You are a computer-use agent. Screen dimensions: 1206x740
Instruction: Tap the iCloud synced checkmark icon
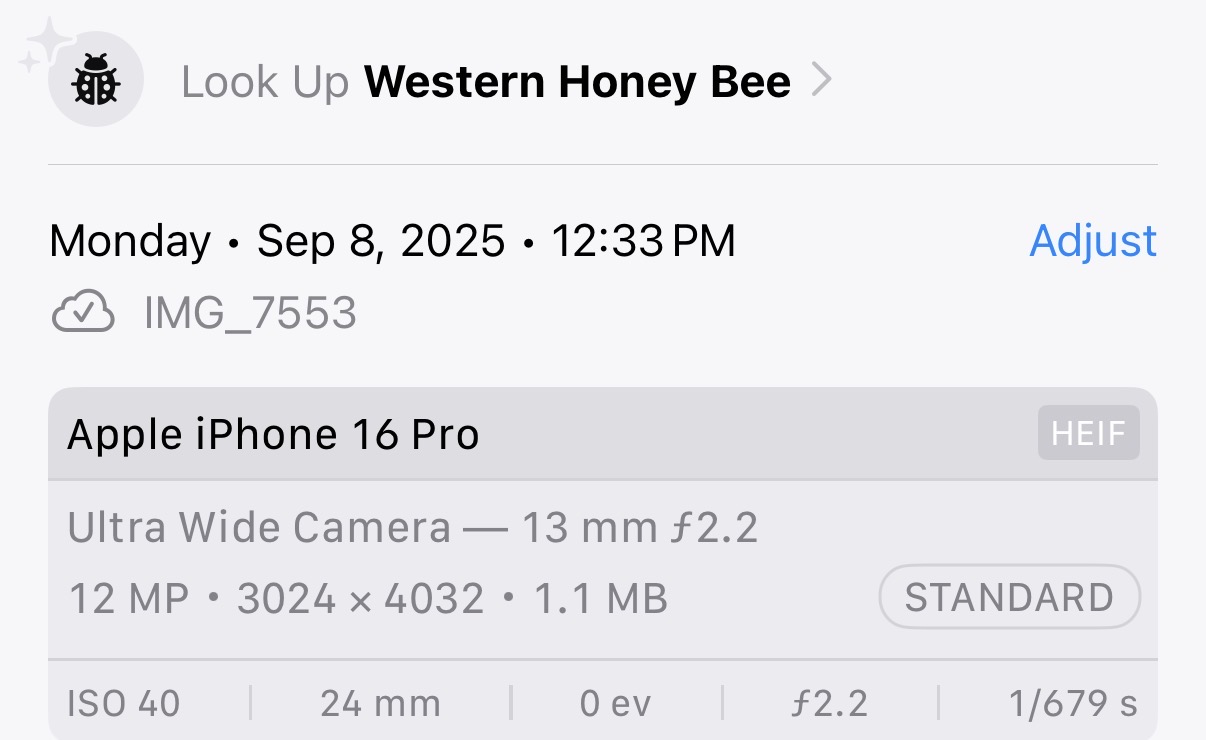click(83, 314)
